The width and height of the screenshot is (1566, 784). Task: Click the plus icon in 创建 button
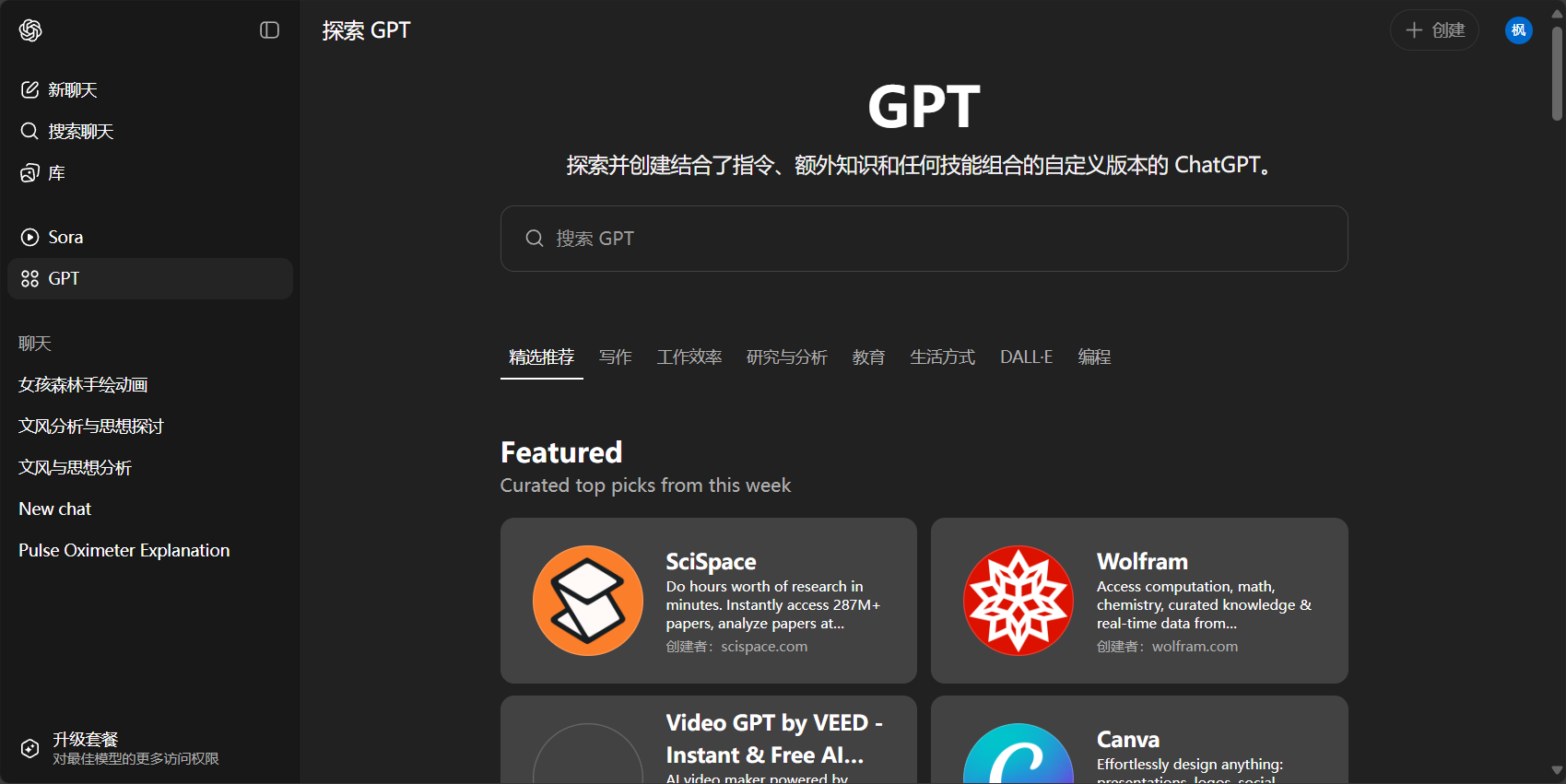coord(1414,30)
